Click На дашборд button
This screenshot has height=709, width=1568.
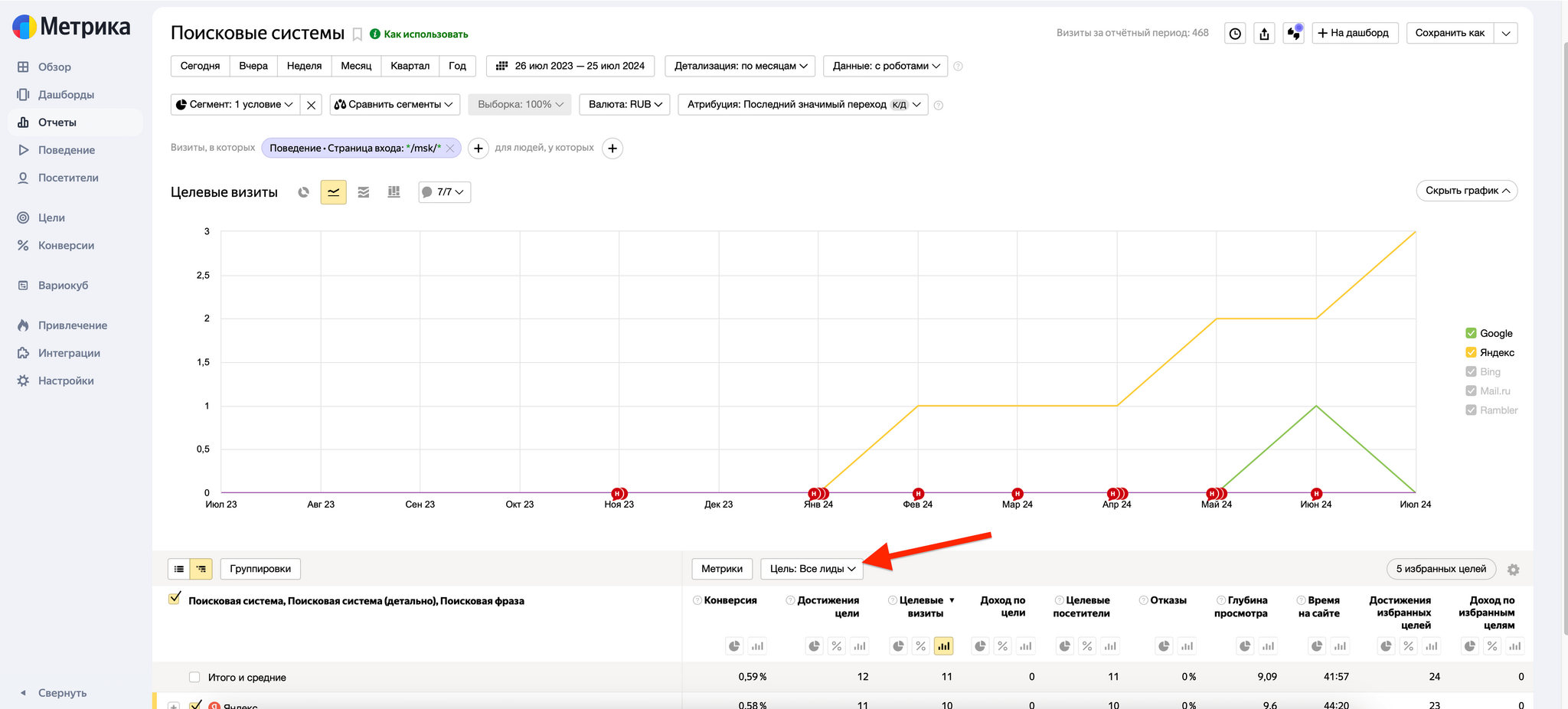[x=1355, y=33]
